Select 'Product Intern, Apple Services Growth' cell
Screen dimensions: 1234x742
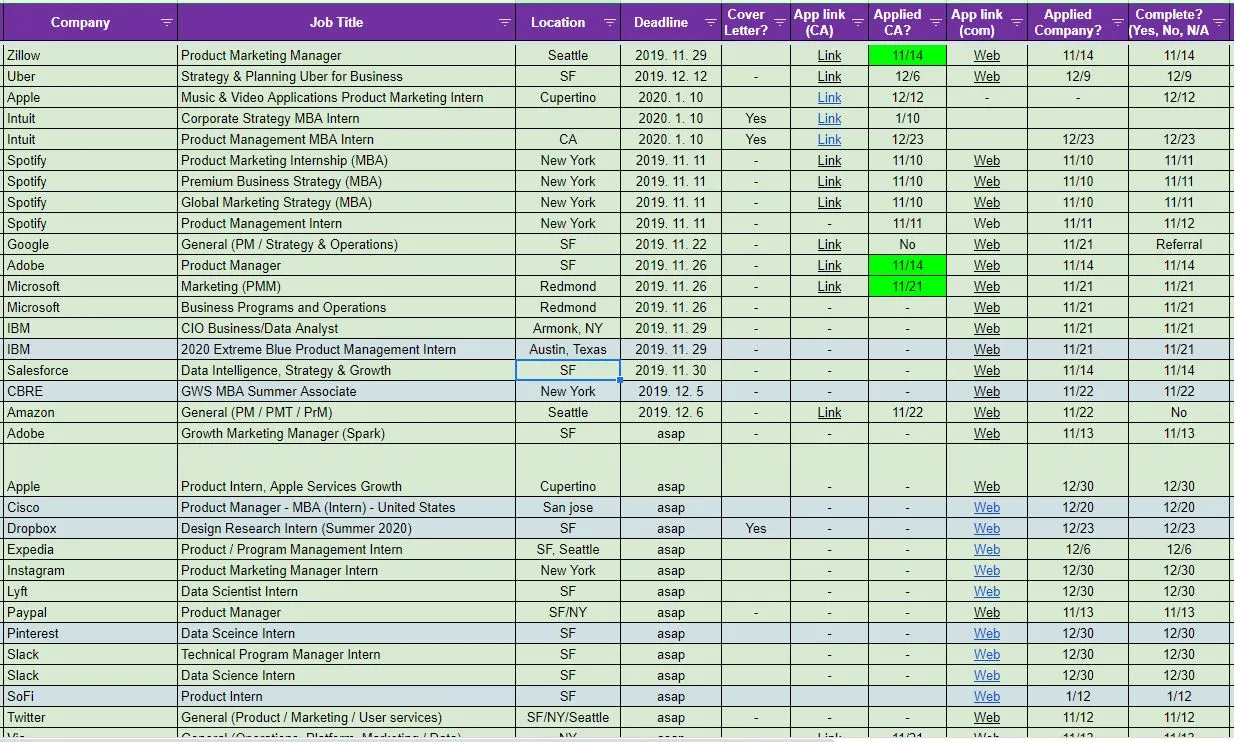tap(347, 470)
